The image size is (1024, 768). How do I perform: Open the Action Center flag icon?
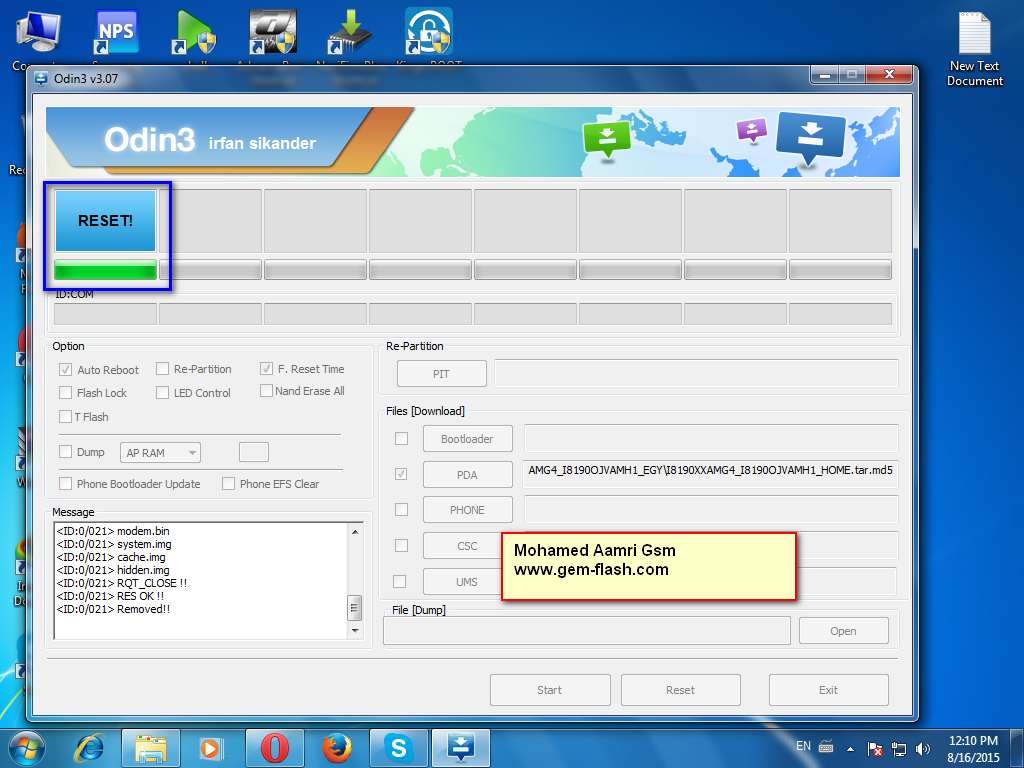point(874,748)
